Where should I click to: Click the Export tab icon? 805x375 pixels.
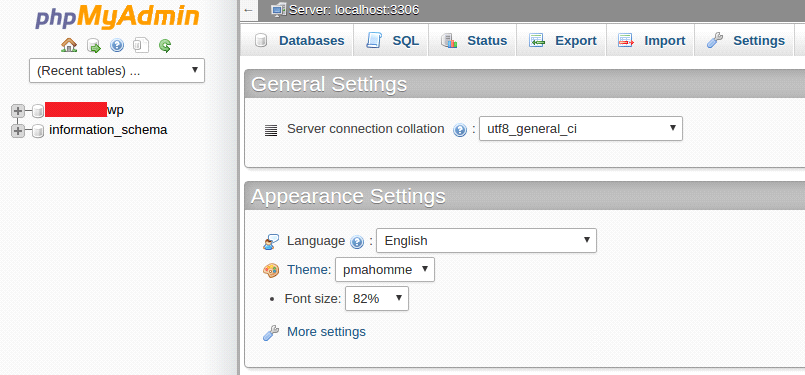(x=537, y=41)
